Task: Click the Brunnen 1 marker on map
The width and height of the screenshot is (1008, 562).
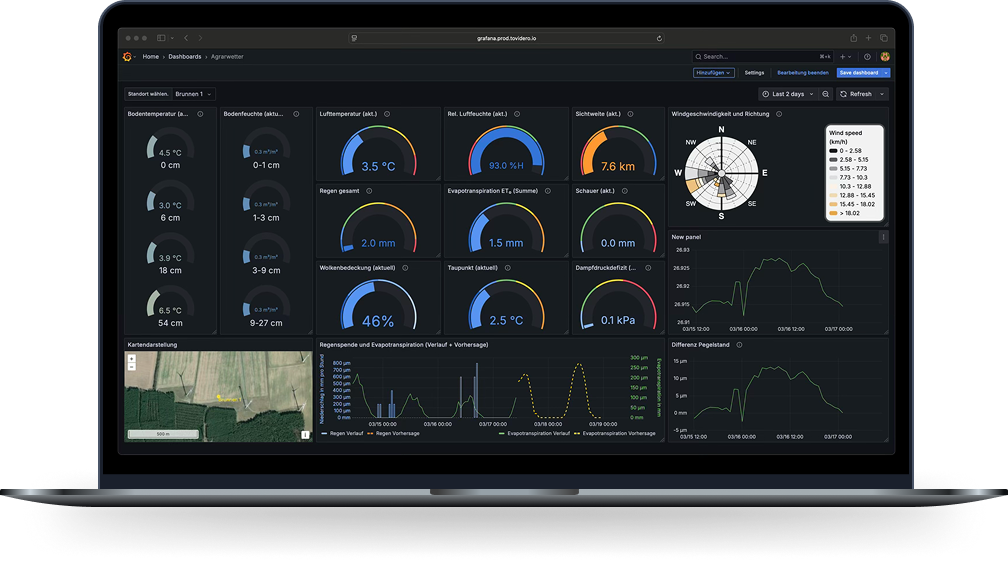Action: (x=219, y=397)
